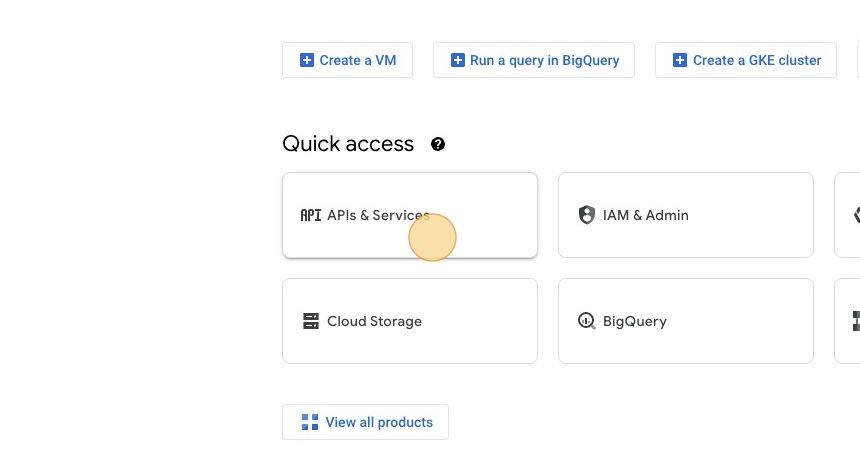Viewport: 860px width, 470px height.
Task: Open the BigQuery quick access card
Action: pos(685,321)
